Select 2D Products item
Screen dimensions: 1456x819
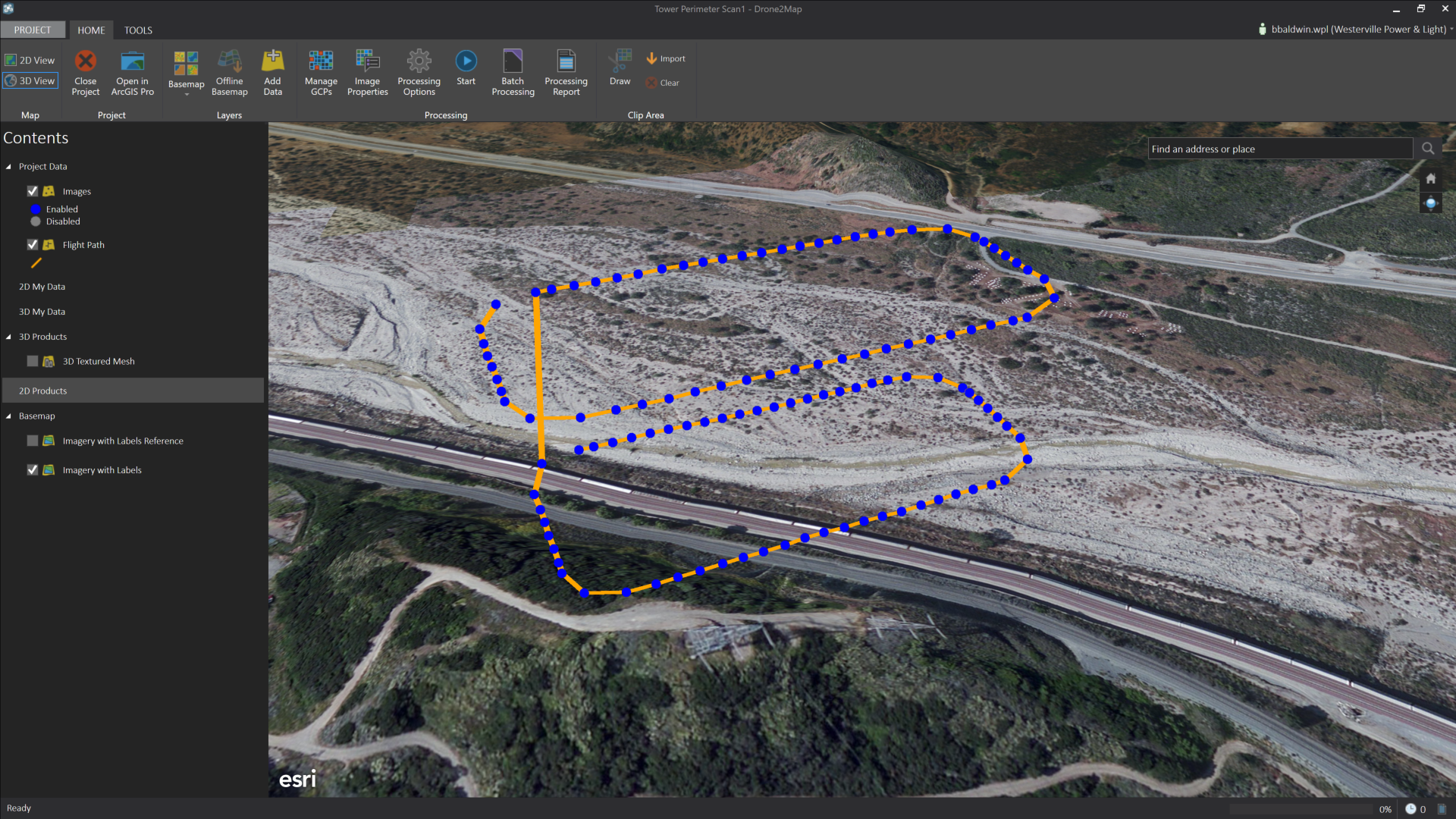click(133, 391)
